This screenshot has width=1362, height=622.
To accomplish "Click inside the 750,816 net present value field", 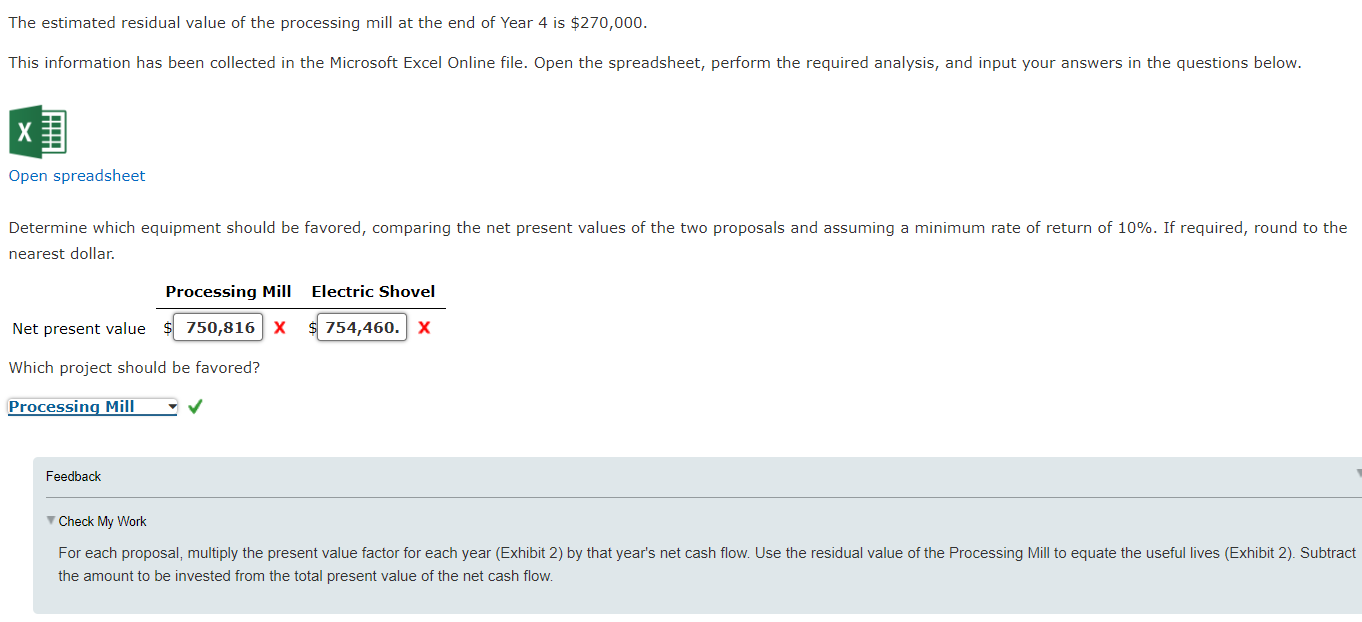I will 217,326.
